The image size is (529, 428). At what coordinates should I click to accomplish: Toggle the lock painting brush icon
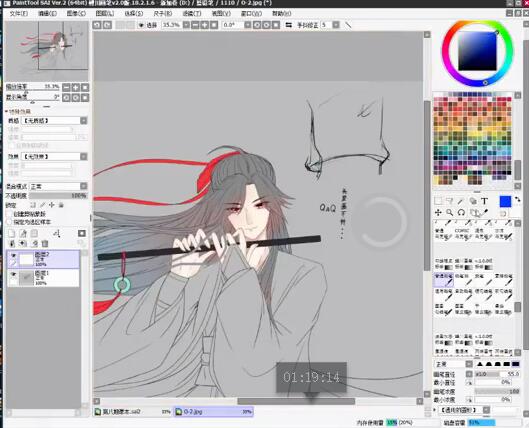[43, 205]
